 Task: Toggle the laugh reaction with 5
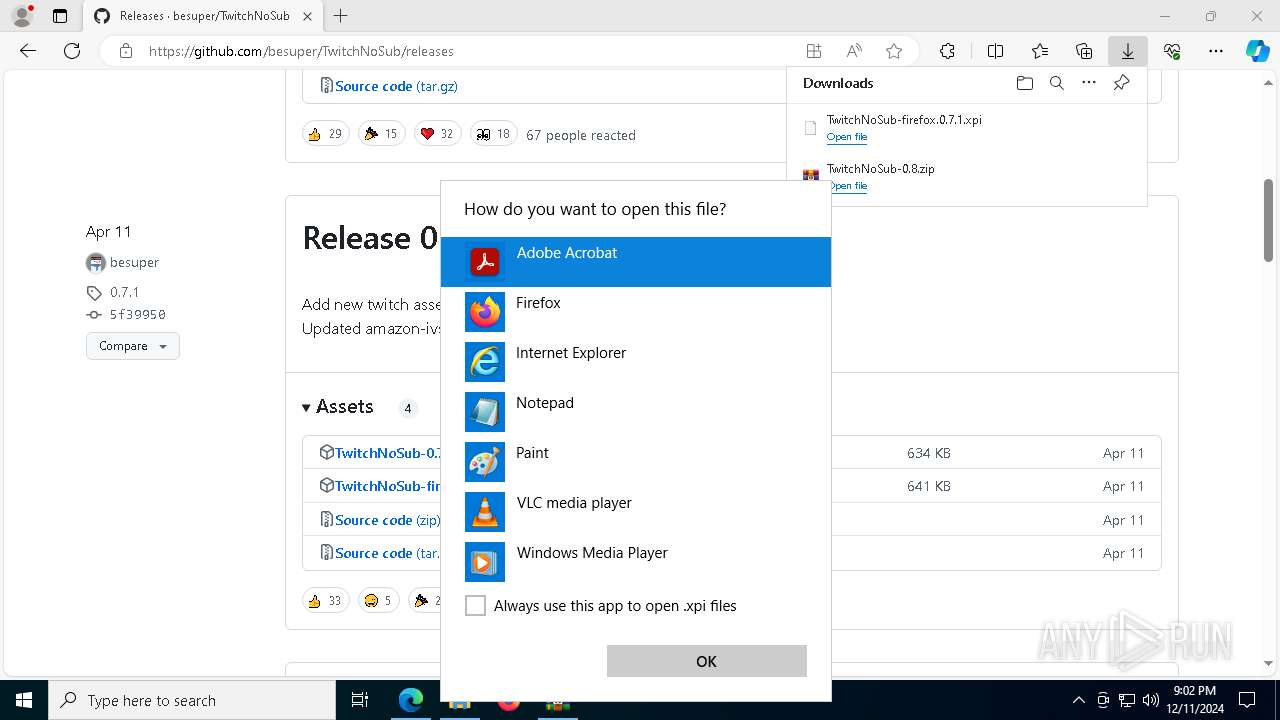coord(377,601)
